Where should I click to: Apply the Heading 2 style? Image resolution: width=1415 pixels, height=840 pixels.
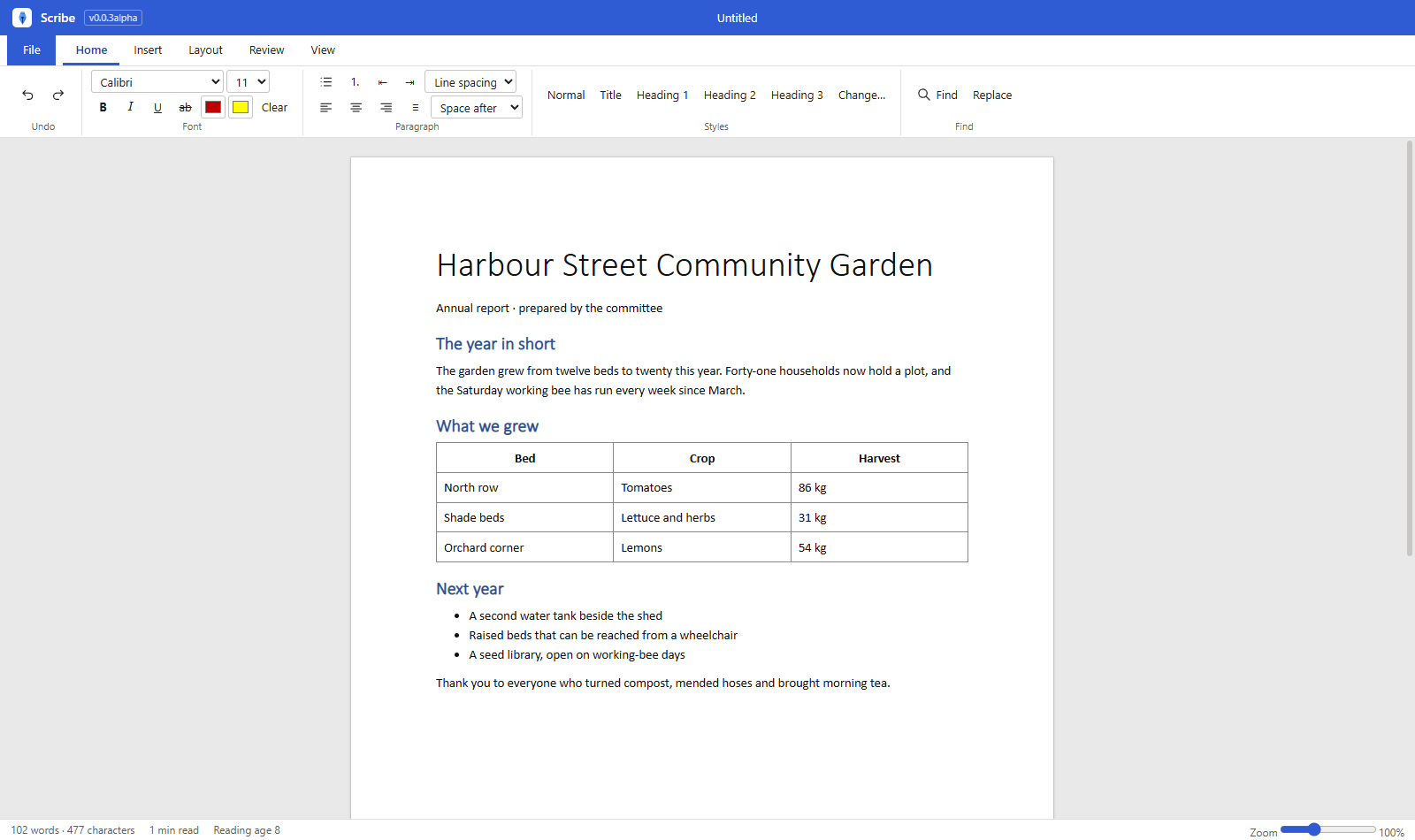(730, 95)
